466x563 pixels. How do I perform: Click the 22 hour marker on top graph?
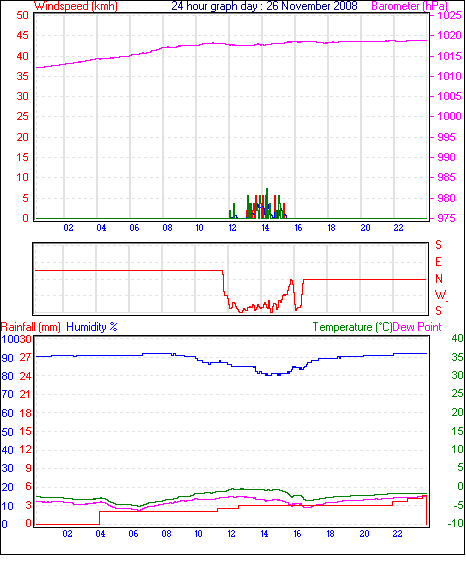pyautogui.click(x=399, y=228)
